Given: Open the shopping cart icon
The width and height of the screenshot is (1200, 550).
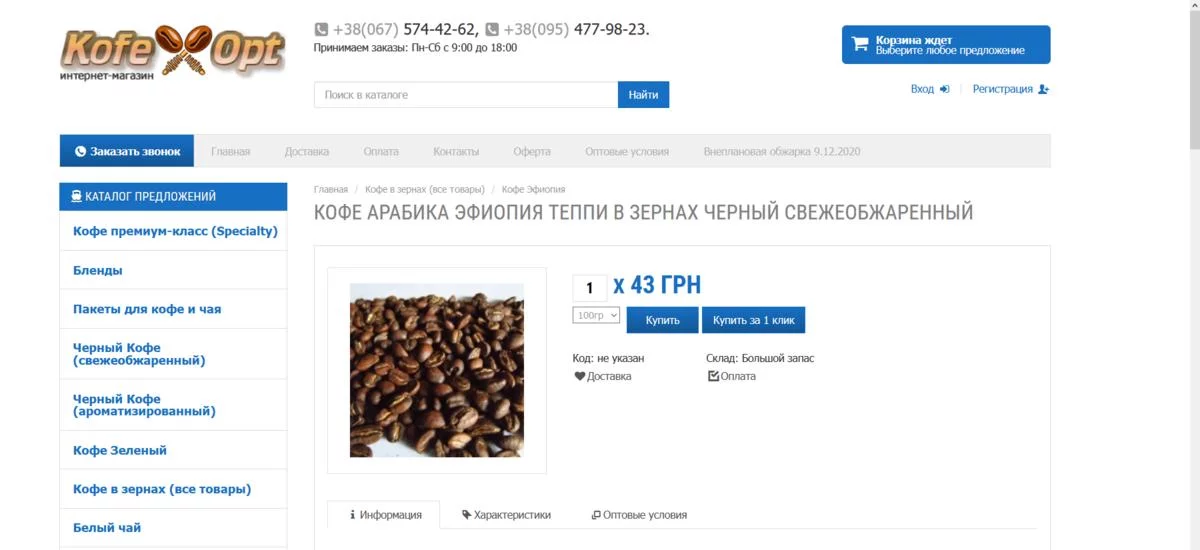Looking at the screenshot, I should pos(859,44).
